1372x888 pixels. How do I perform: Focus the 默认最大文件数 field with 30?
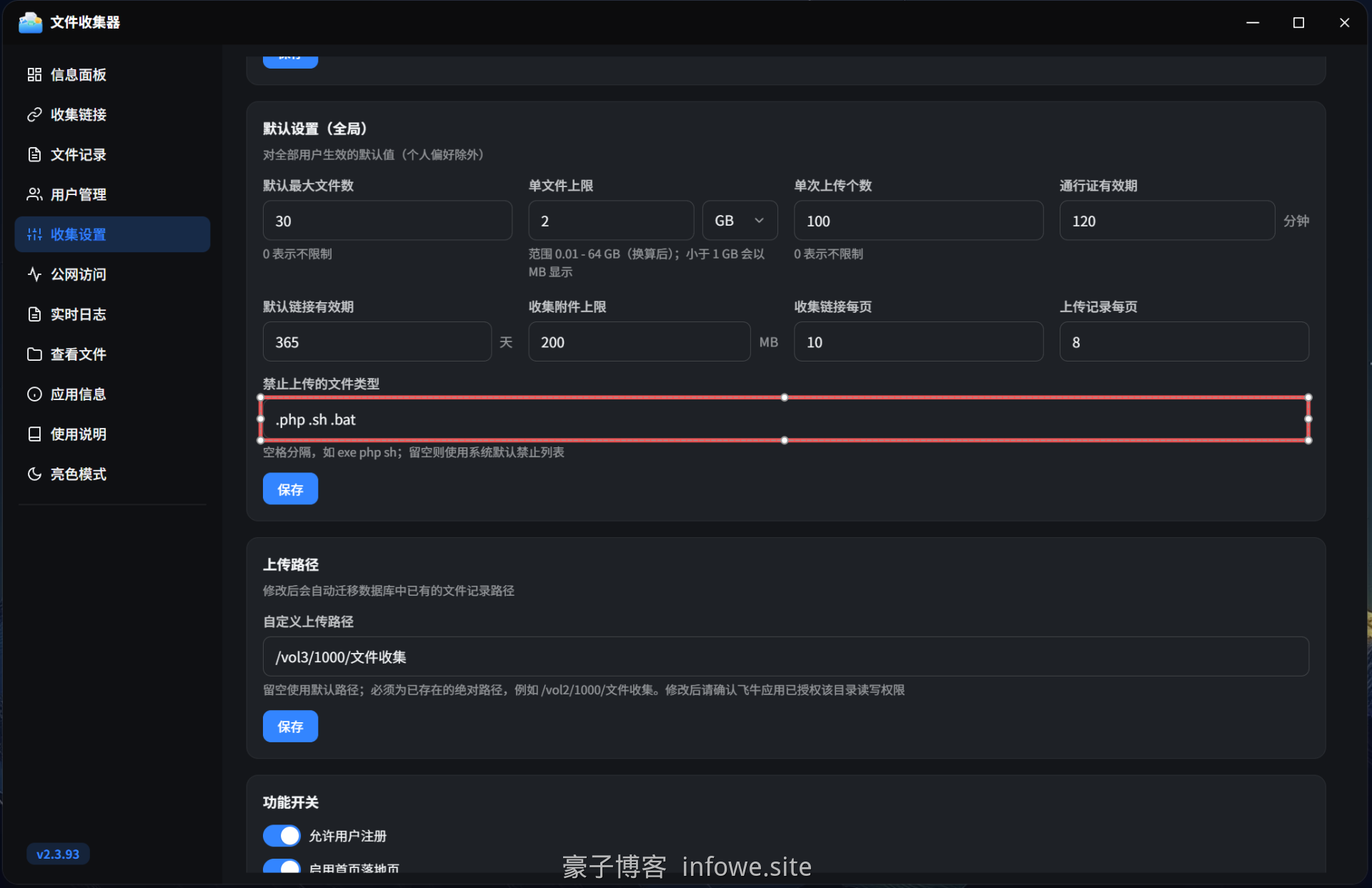pos(387,221)
